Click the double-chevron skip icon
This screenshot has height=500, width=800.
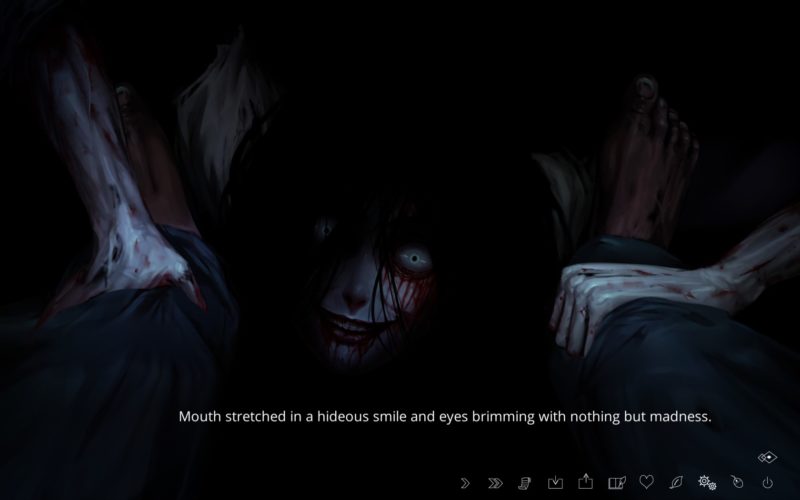(x=495, y=483)
